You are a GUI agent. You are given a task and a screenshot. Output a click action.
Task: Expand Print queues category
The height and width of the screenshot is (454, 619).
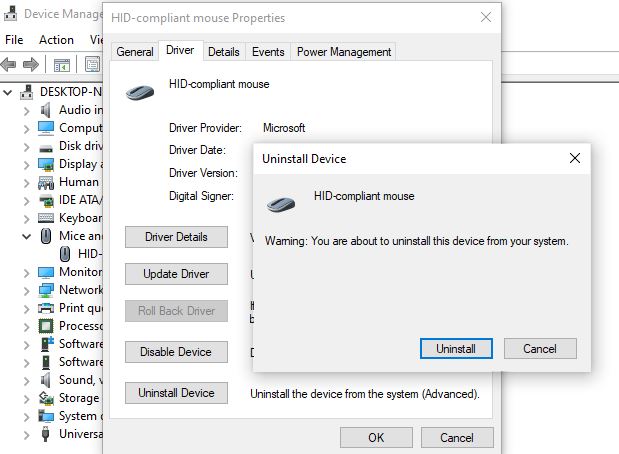coord(26,309)
